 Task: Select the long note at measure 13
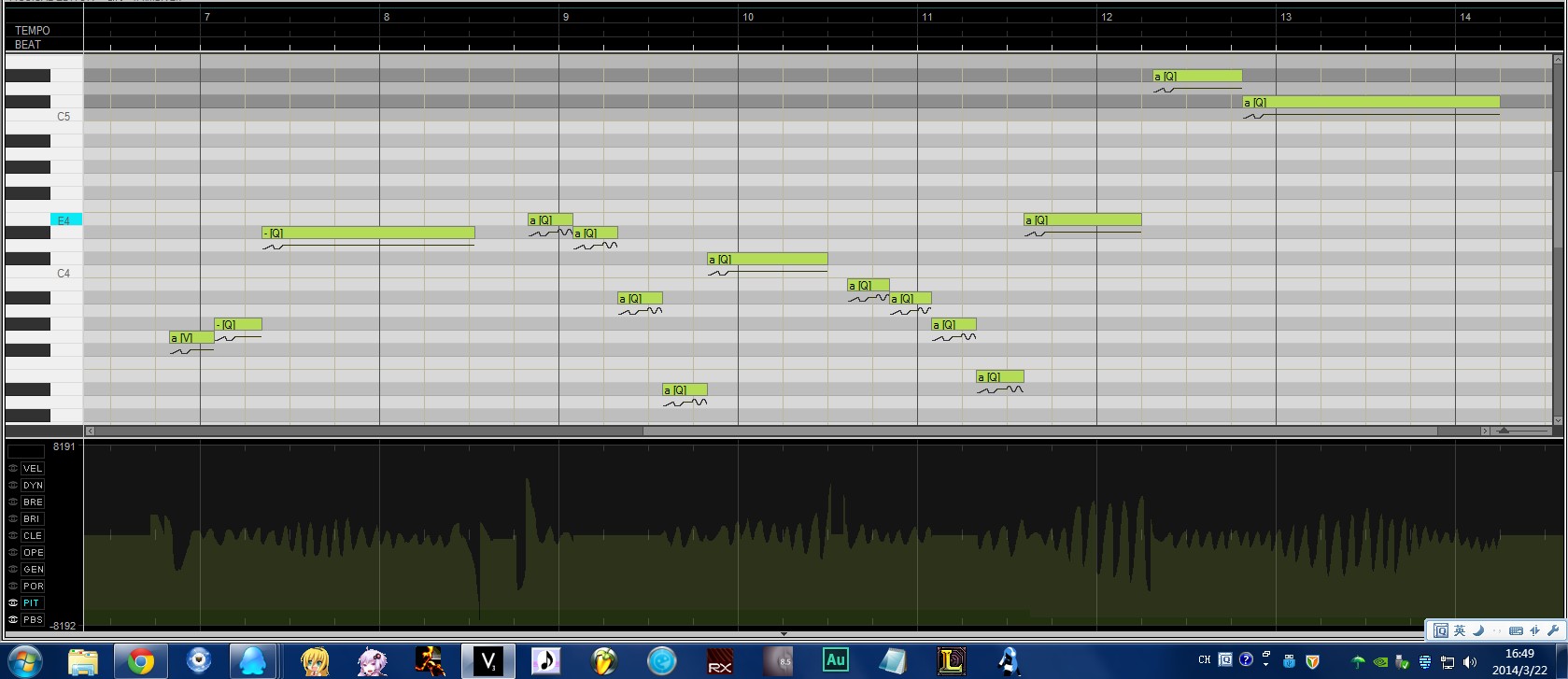pyautogui.click(x=1371, y=102)
